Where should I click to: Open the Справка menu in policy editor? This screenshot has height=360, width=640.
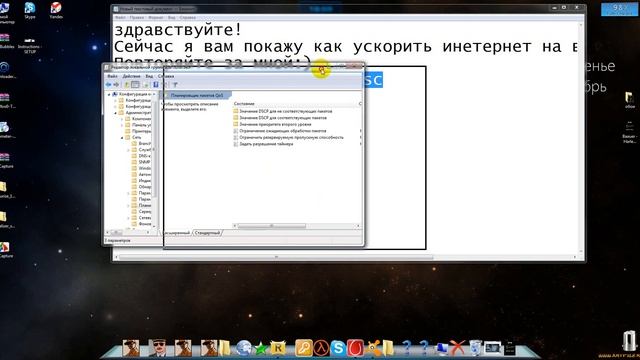[166, 76]
